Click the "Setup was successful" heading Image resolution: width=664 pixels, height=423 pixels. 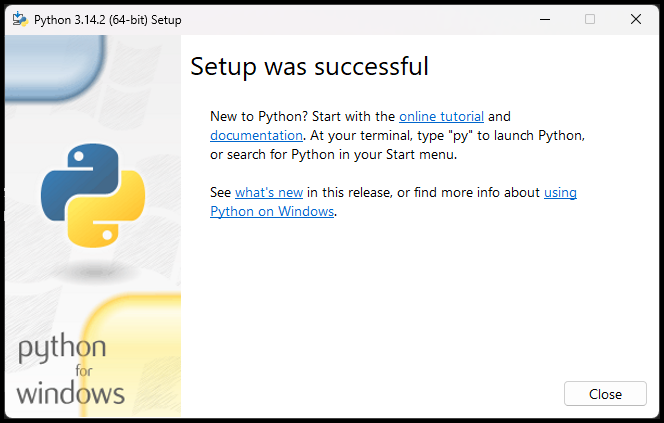[309, 67]
